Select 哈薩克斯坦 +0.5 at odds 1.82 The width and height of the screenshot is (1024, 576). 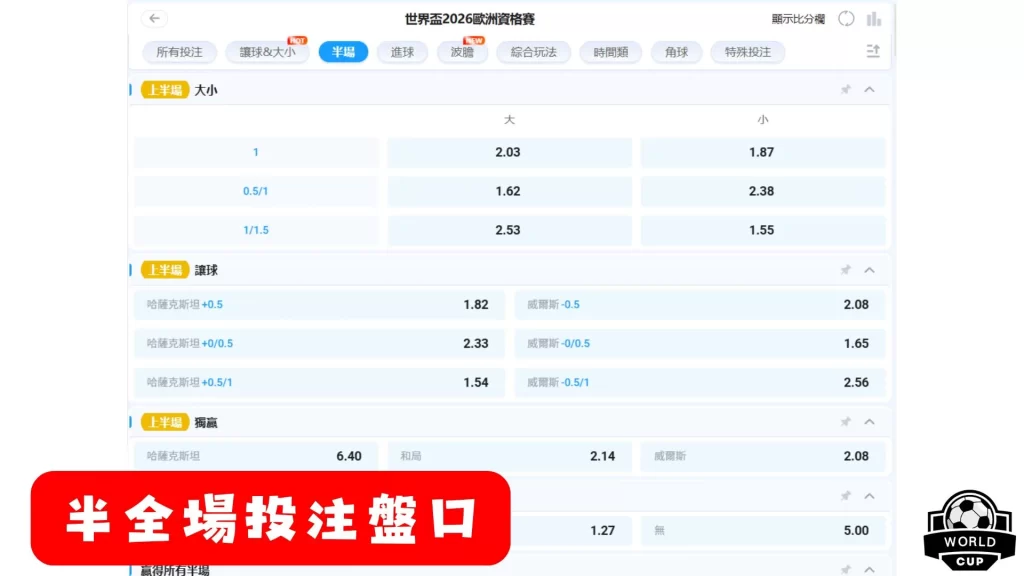click(x=319, y=304)
